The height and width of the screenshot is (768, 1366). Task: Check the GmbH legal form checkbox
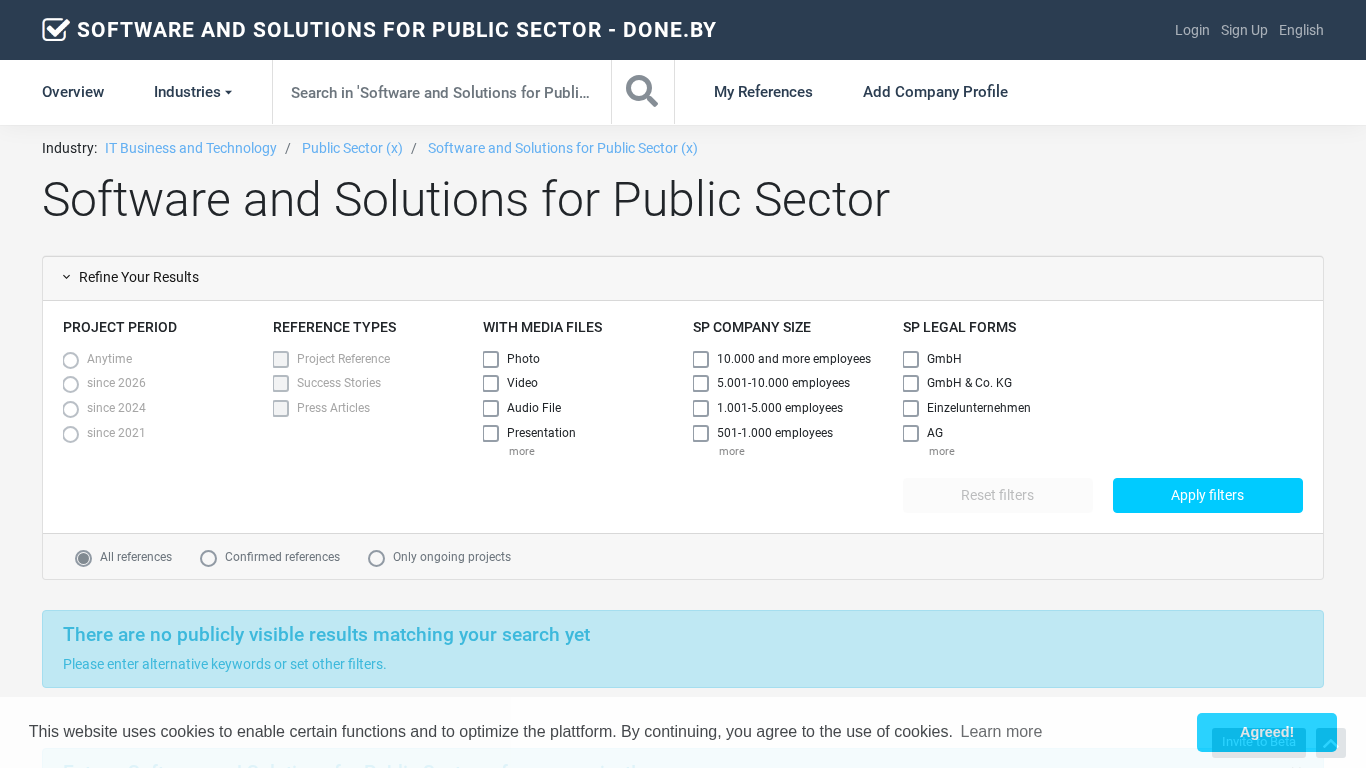911,359
